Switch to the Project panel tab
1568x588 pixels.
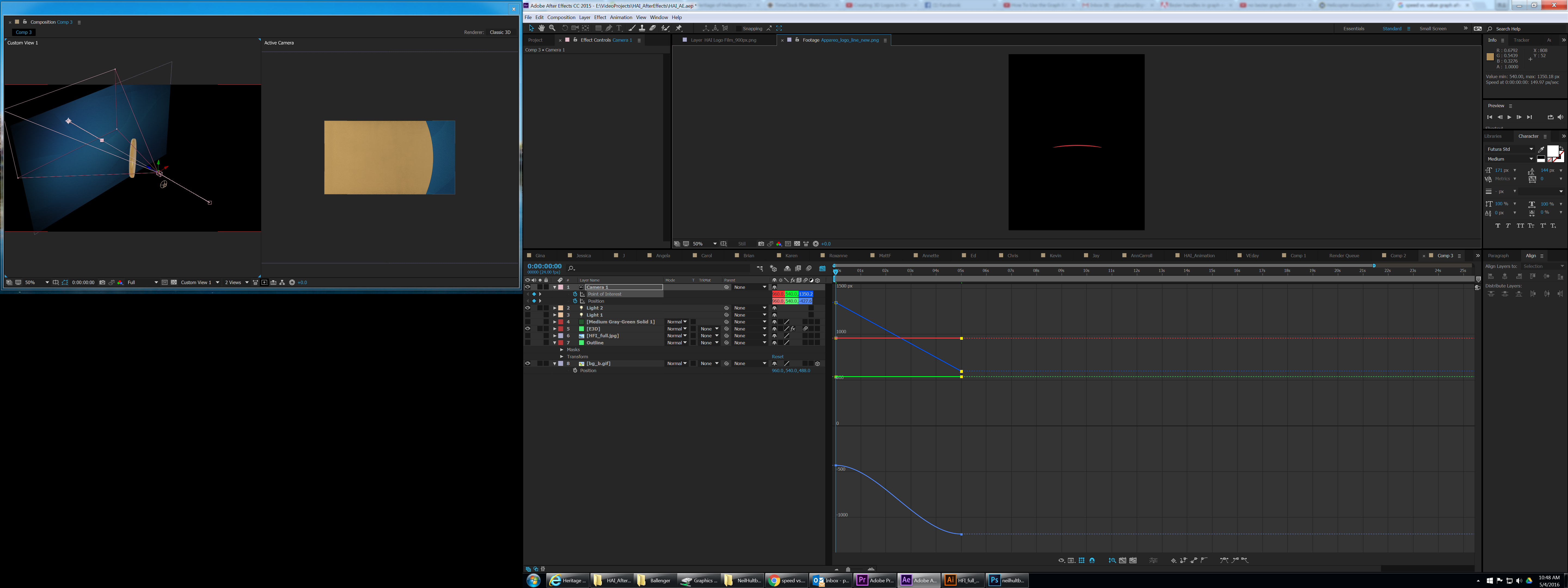(535, 40)
